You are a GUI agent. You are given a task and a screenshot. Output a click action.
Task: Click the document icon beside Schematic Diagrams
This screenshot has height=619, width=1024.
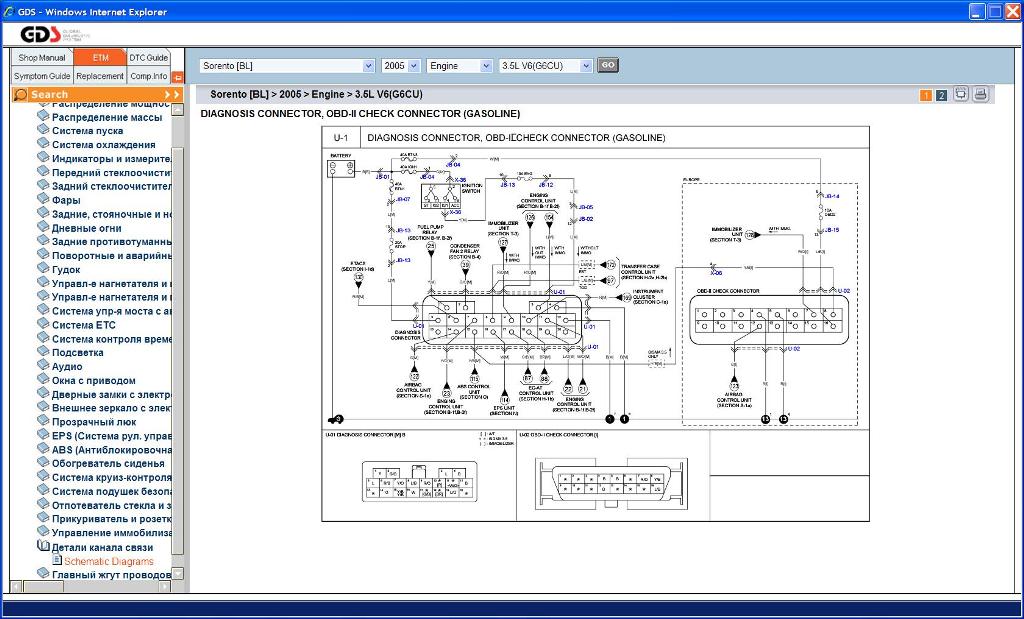[57, 560]
